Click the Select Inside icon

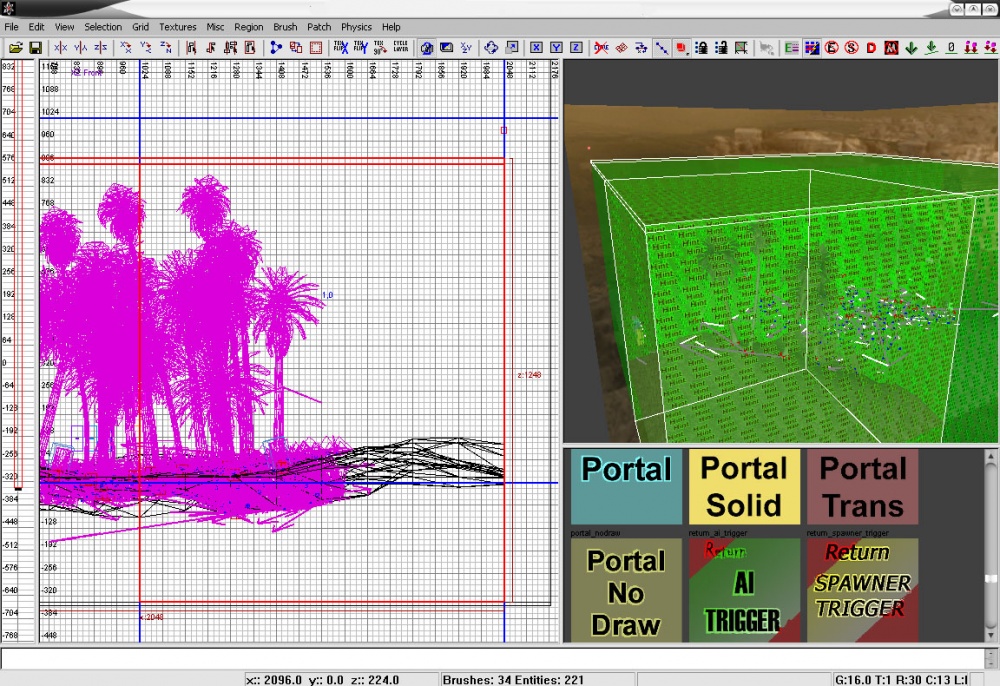tap(250, 48)
